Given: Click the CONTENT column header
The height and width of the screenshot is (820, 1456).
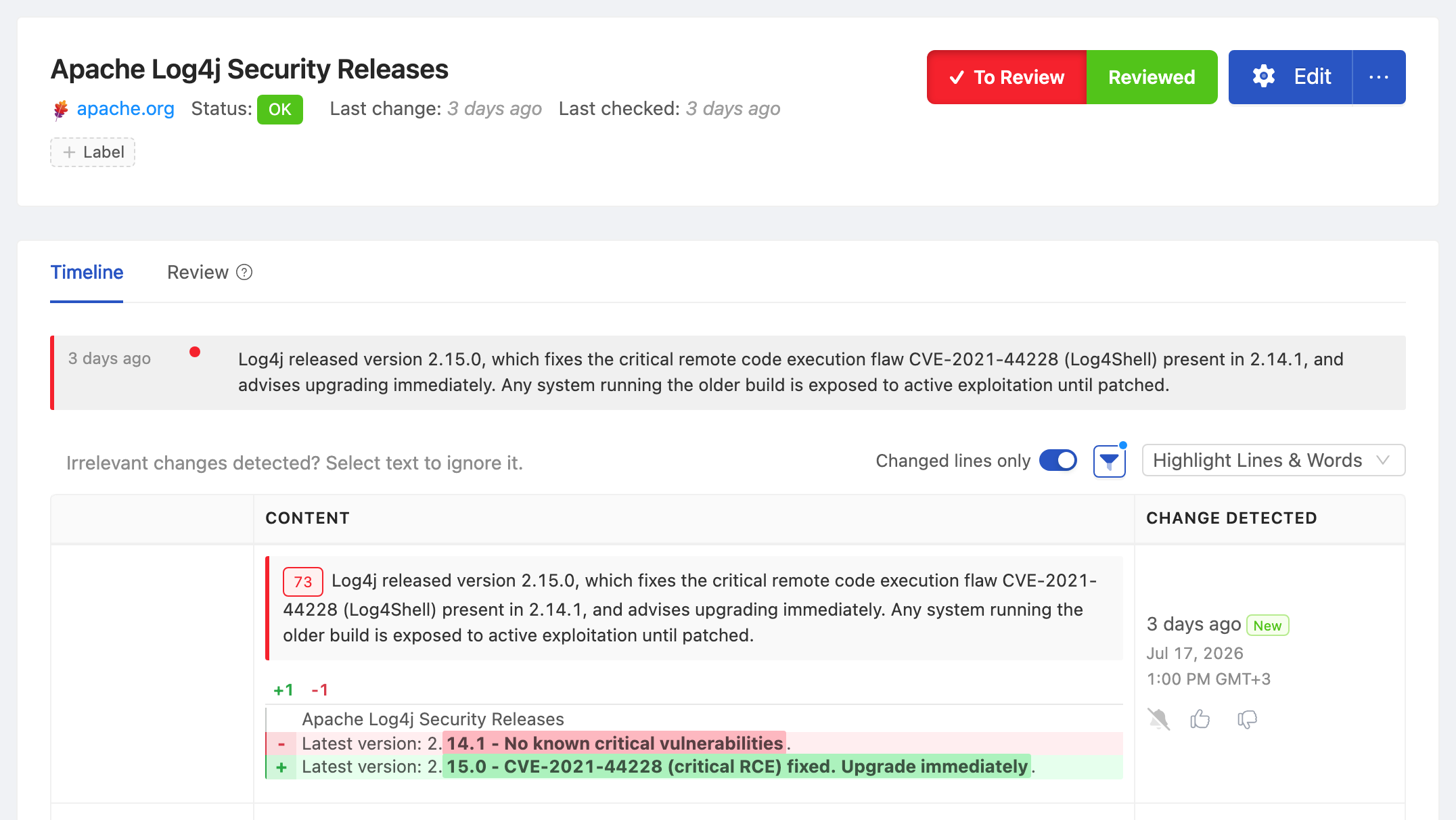Looking at the screenshot, I should point(307,518).
